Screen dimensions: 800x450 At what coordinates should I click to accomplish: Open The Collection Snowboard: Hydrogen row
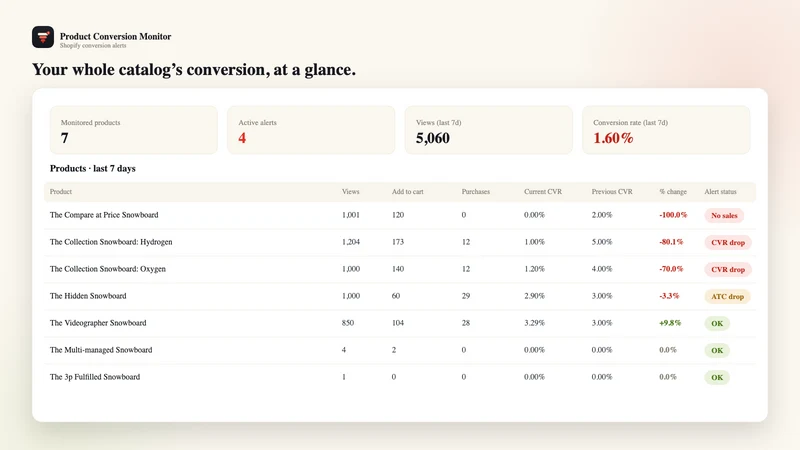400,242
